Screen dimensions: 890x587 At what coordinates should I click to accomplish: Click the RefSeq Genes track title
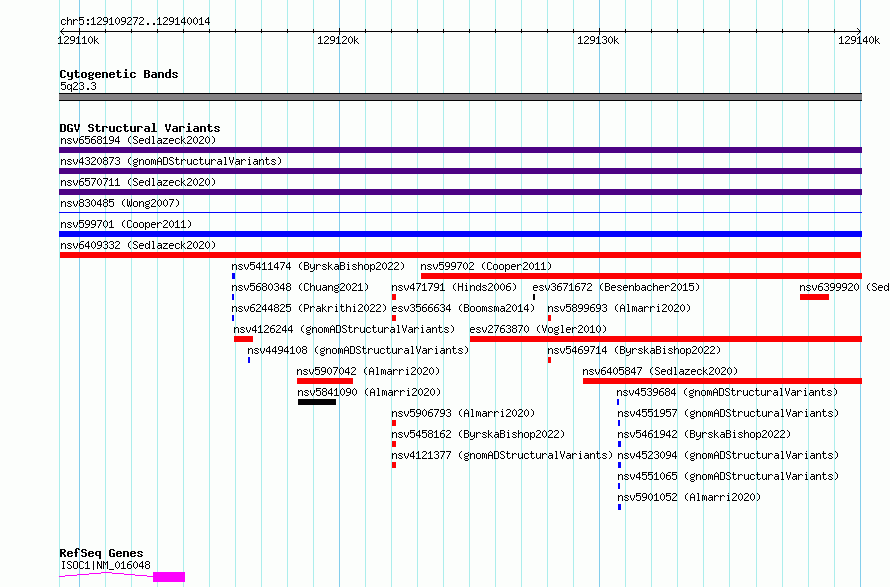pyautogui.click(x=101, y=553)
